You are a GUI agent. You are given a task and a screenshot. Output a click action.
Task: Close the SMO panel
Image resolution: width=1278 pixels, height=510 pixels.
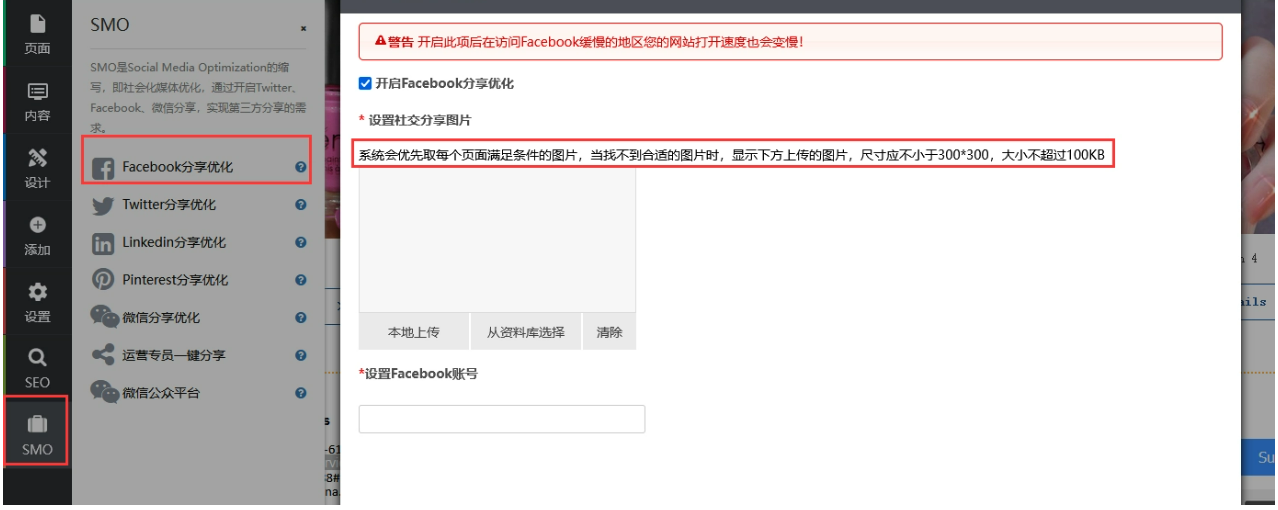coord(303,29)
